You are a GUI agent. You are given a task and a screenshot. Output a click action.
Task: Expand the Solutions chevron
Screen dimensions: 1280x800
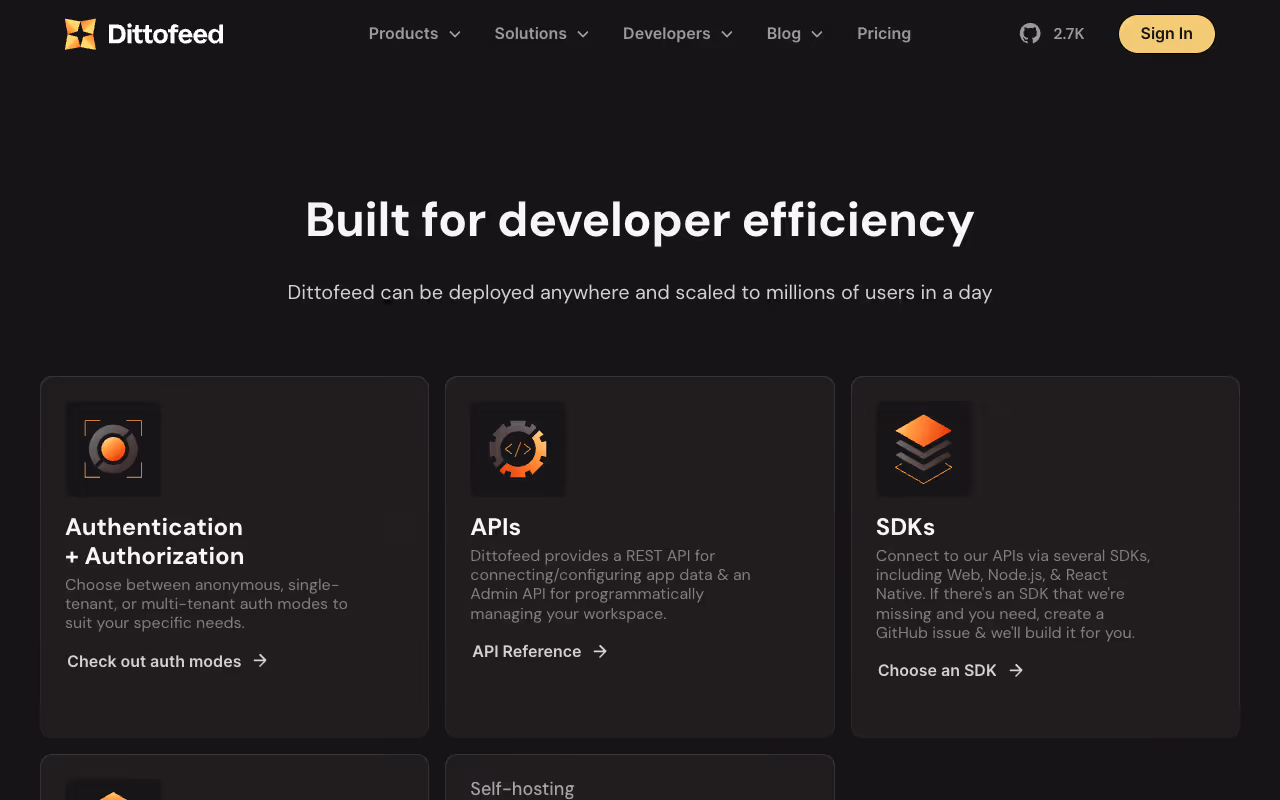pos(583,34)
